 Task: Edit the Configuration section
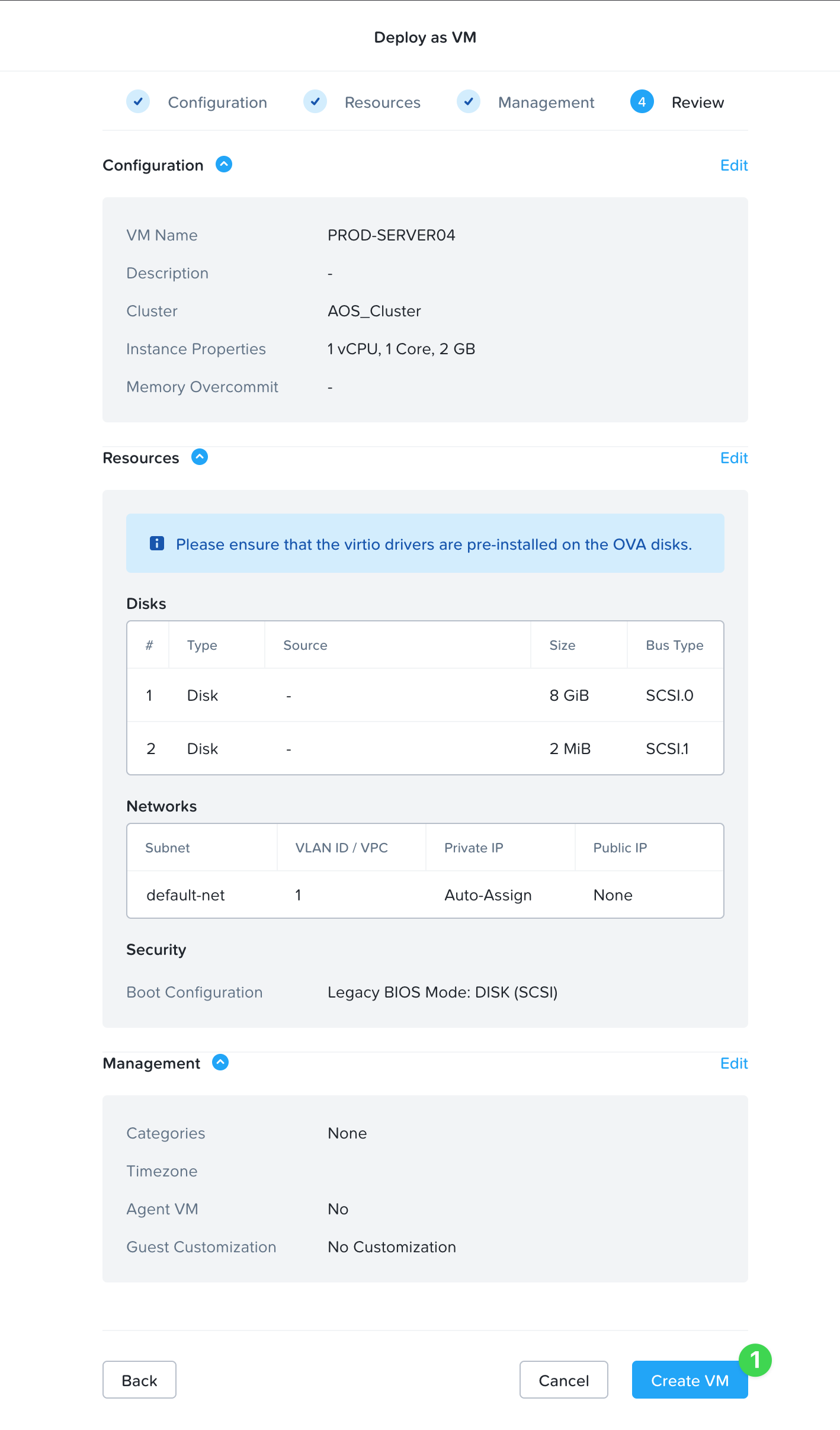pos(734,165)
